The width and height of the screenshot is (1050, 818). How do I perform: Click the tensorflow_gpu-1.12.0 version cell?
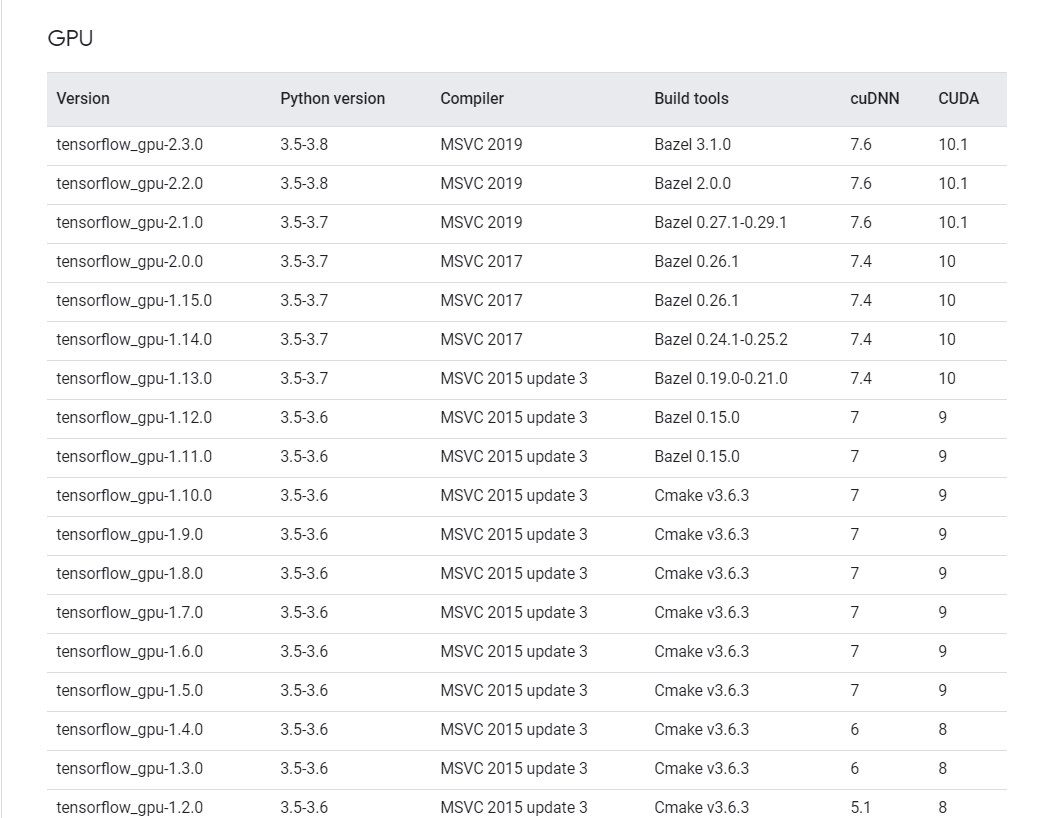click(x=134, y=417)
